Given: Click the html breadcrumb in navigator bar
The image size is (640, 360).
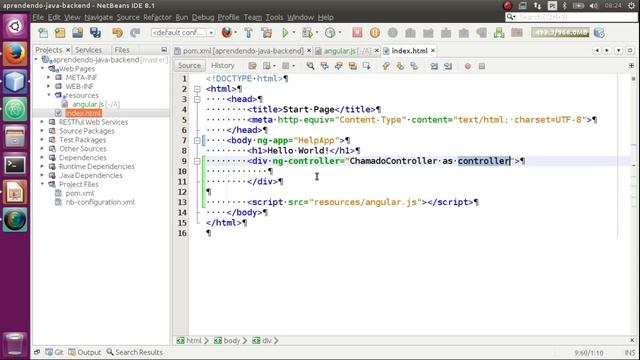Looking at the screenshot, I should click(x=190, y=340).
